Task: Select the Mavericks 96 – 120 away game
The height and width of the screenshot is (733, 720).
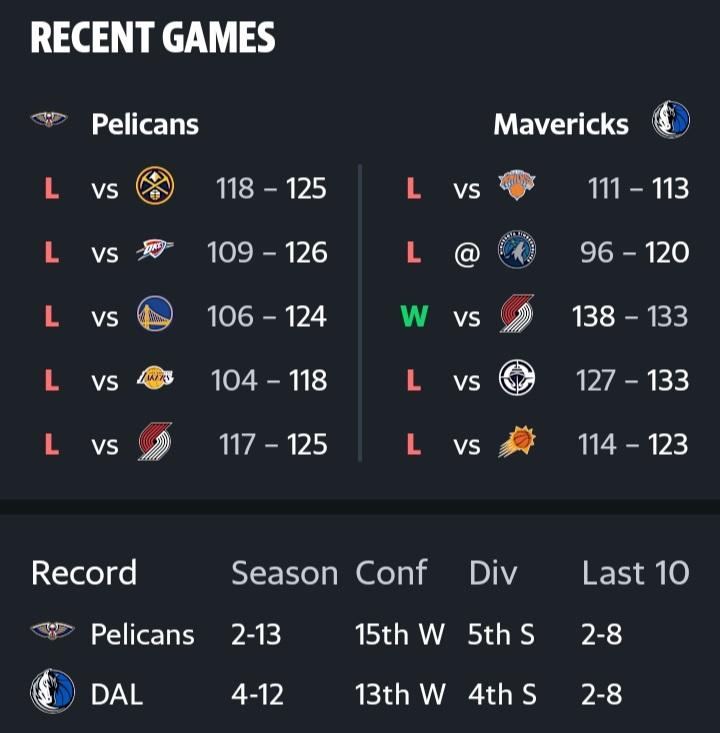Action: point(634,253)
